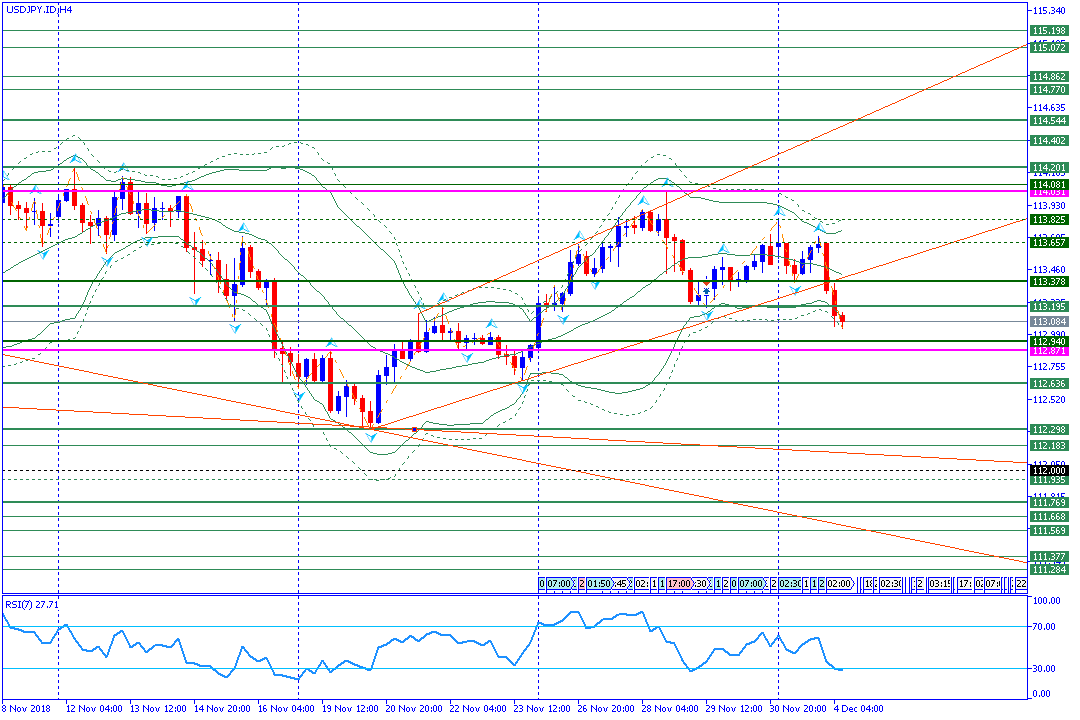This screenshot has width=1080, height=720.
Task: Click the pink 17:00 event marker
Action: [x=681, y=583]
